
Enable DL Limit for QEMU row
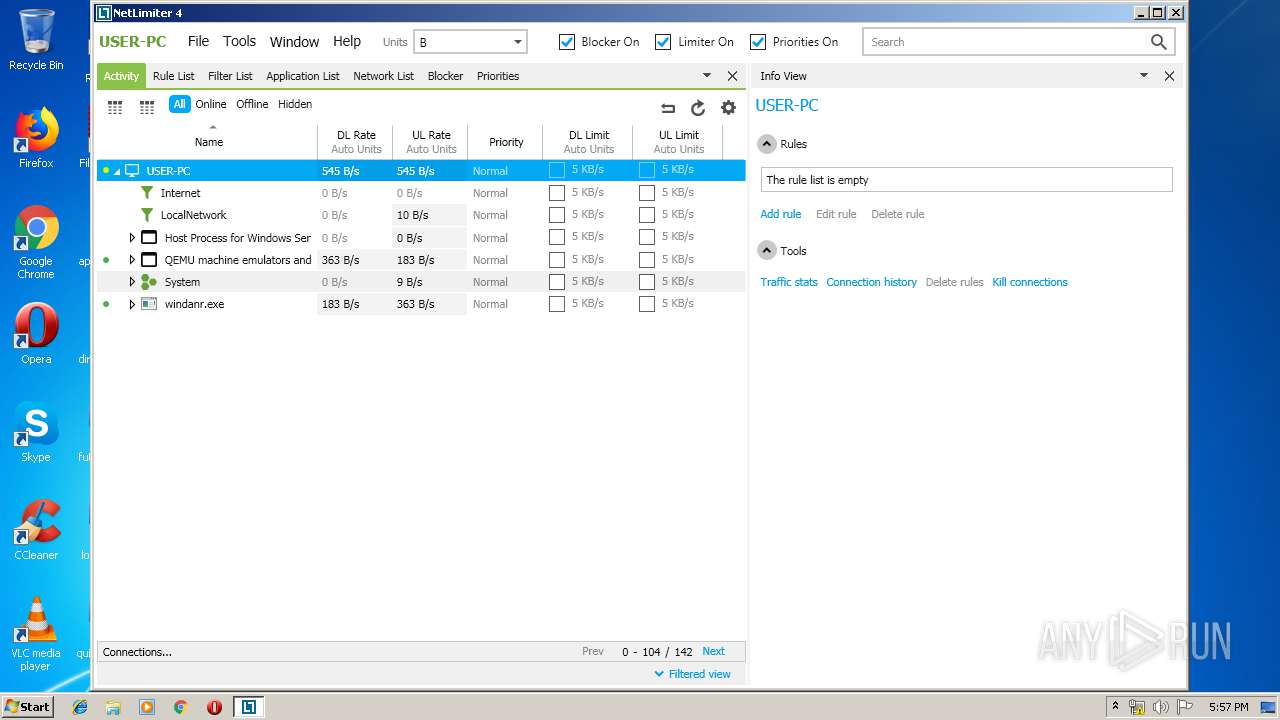[557, 260]
